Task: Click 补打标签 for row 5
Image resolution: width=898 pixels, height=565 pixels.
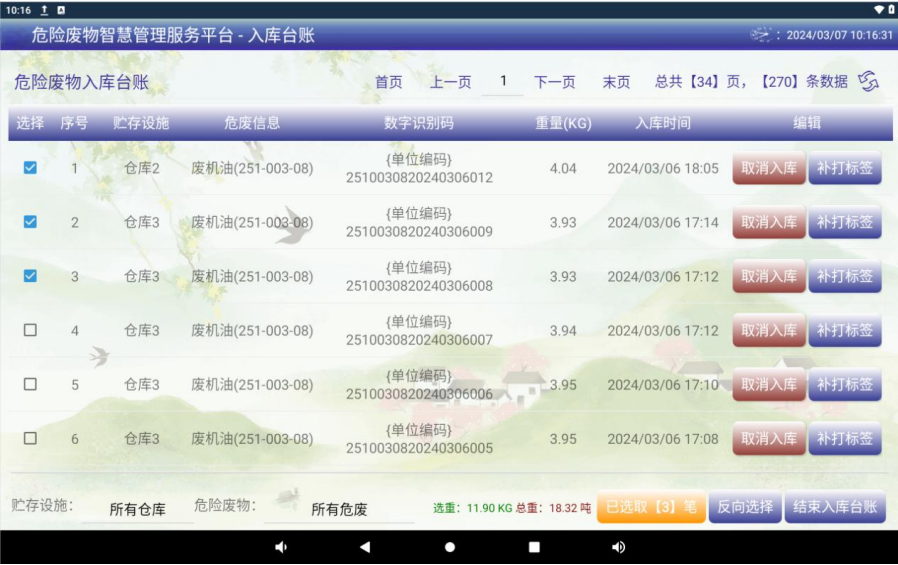Action: pos(845,384)
